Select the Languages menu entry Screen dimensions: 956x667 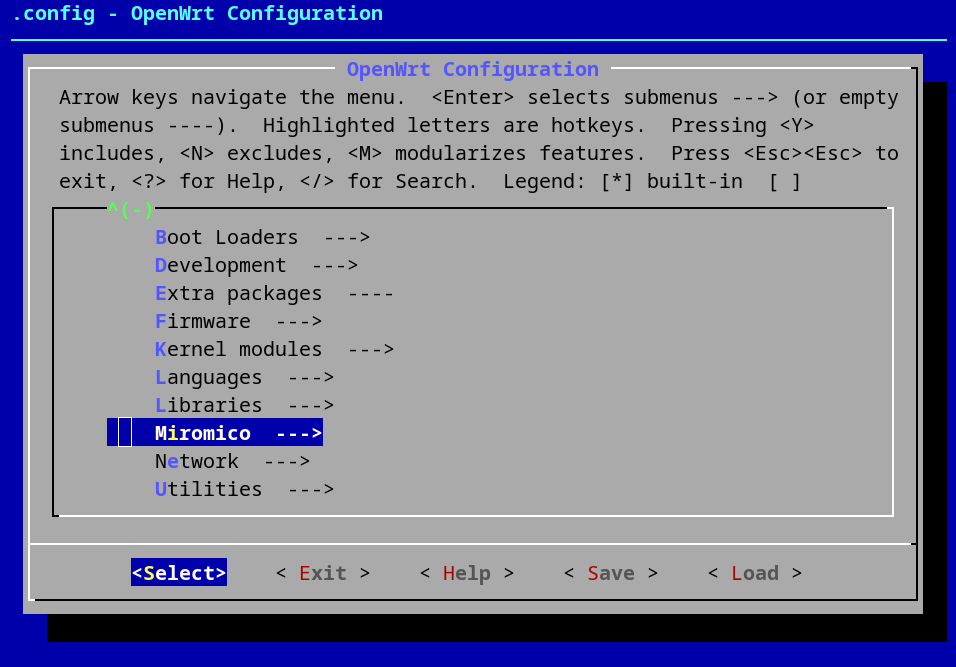click(208, 377)
